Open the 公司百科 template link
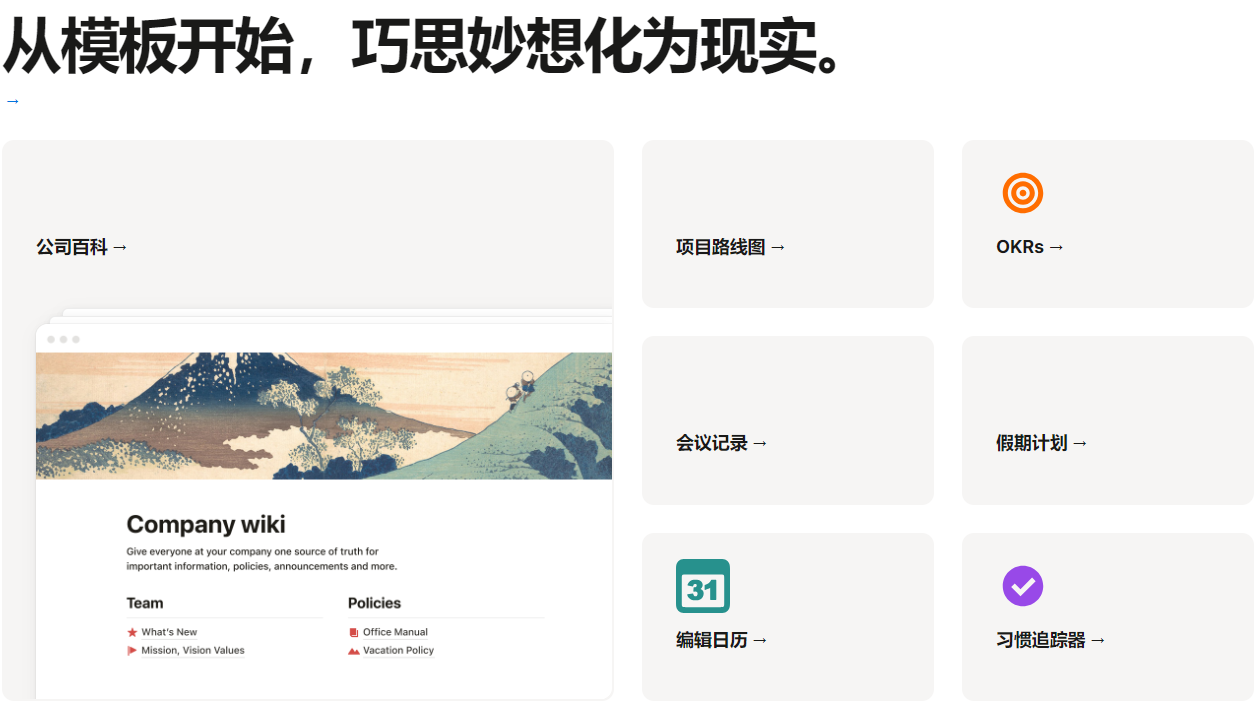Image resolution: width=1260 pixels, height=718 pixels. [x=83, y=247]
